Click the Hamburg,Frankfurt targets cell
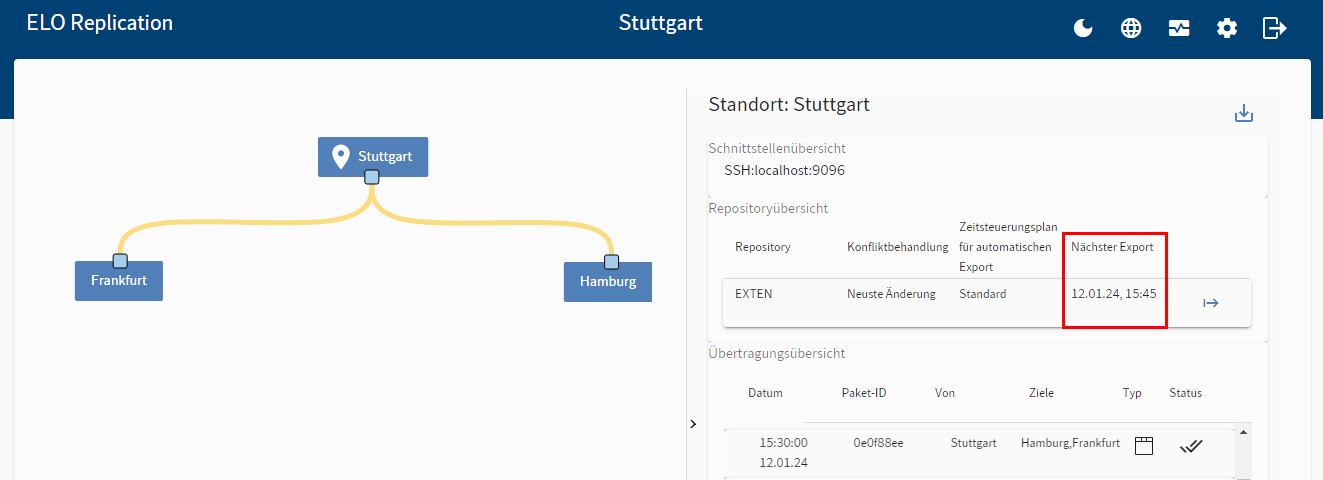The height and width of the screenshot is (480, 1323). tap(1070, 443)
